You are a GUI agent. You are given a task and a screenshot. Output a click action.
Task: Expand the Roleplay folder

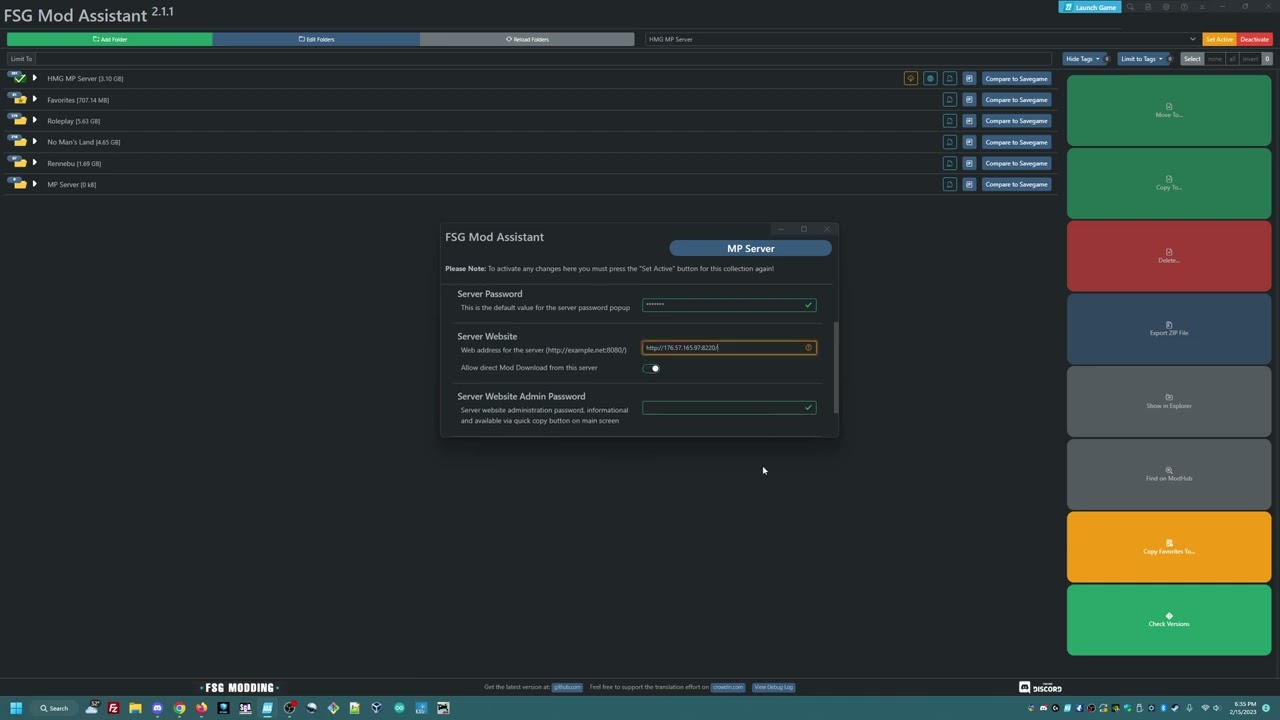pyautogui.click(x=35, y=121)
